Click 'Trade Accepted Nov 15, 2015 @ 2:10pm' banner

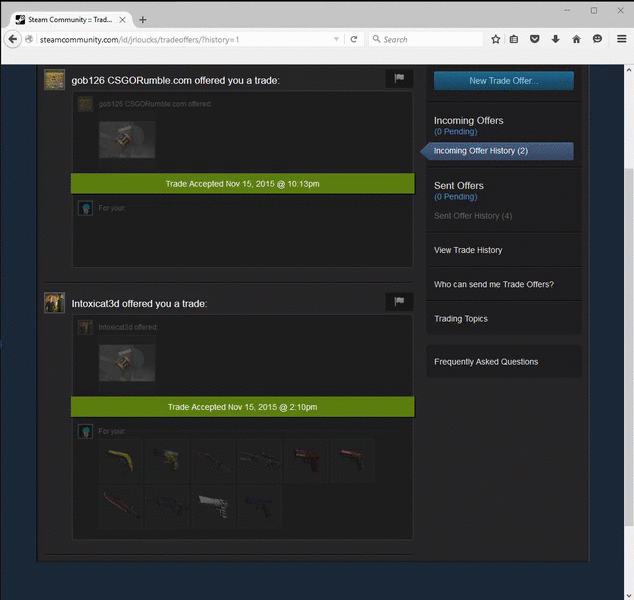[x=243, y=407]
